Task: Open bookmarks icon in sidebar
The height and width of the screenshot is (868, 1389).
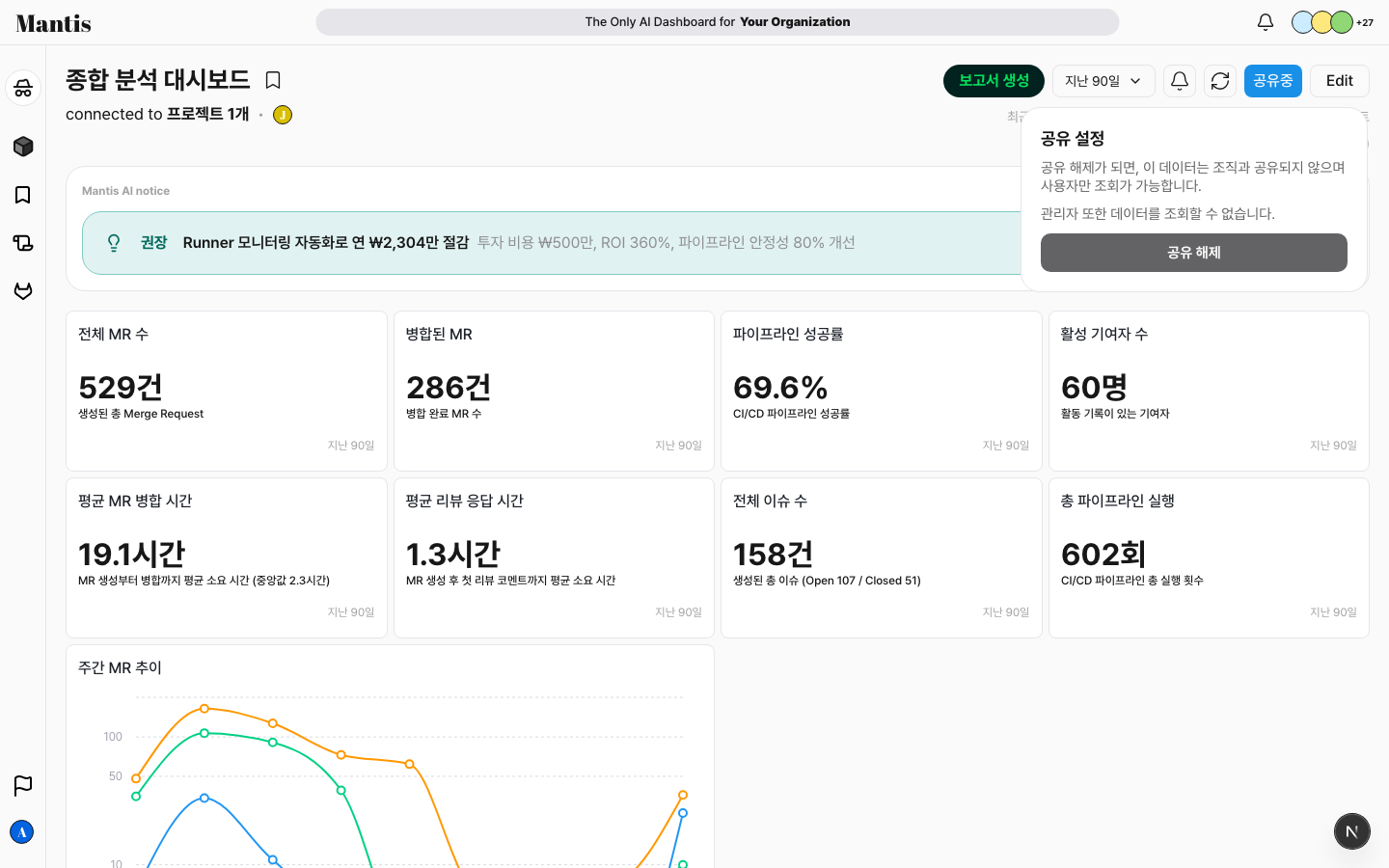Action: [23, 195]
